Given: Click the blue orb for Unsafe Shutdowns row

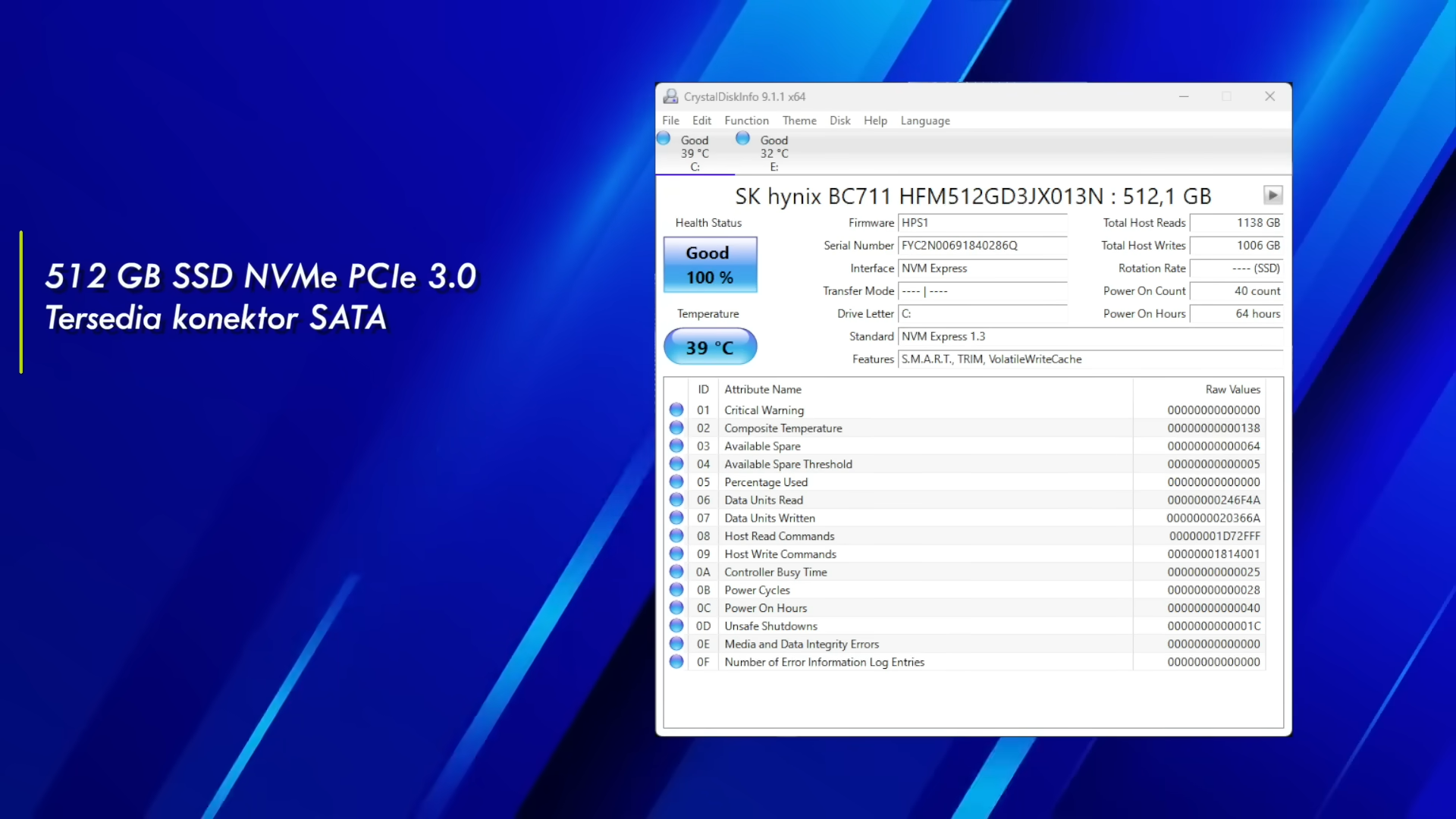Looking at the screenshot, I should click(x=676, y=626).
